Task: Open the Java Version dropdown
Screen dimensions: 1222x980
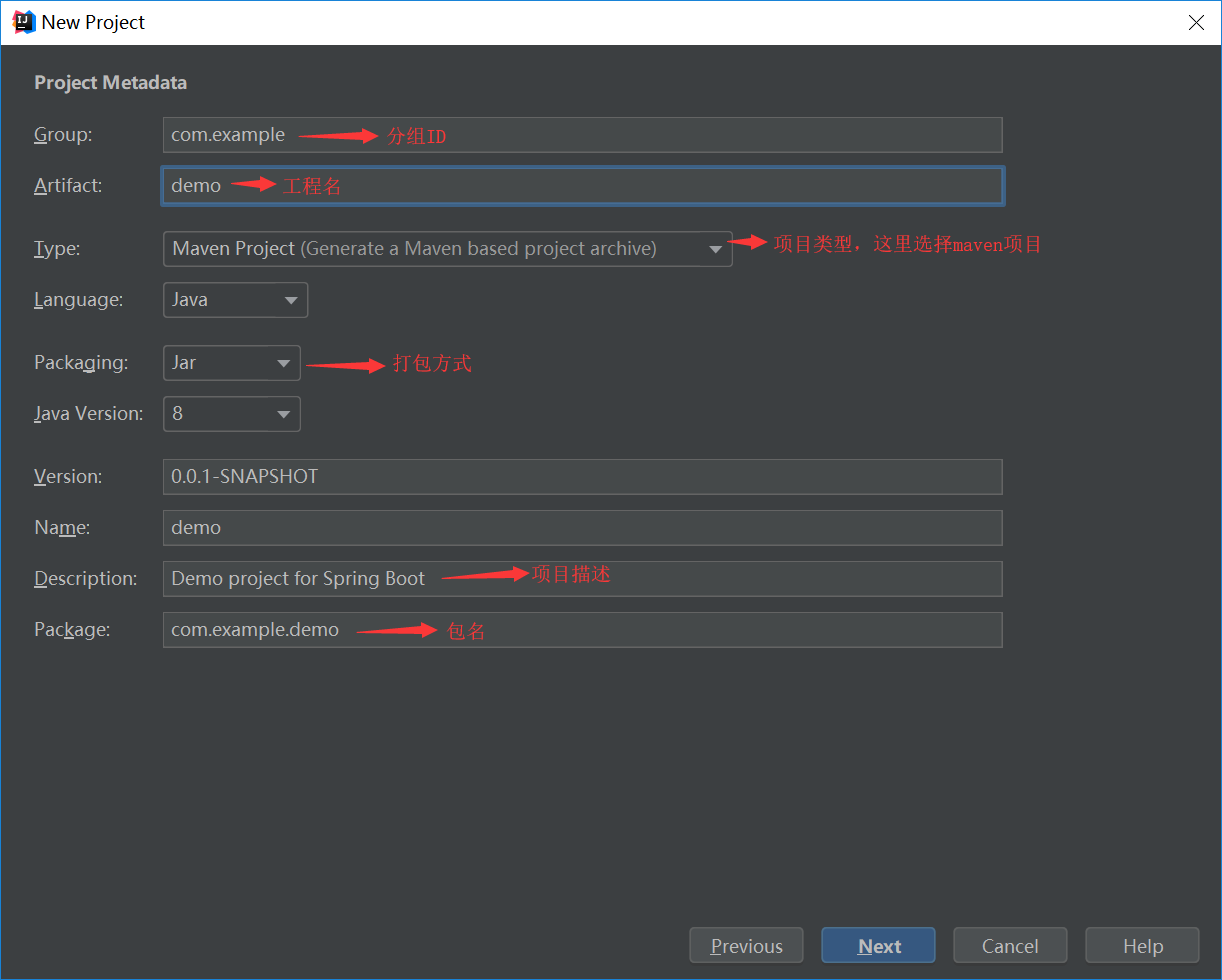Action: [x=231, y=414]
